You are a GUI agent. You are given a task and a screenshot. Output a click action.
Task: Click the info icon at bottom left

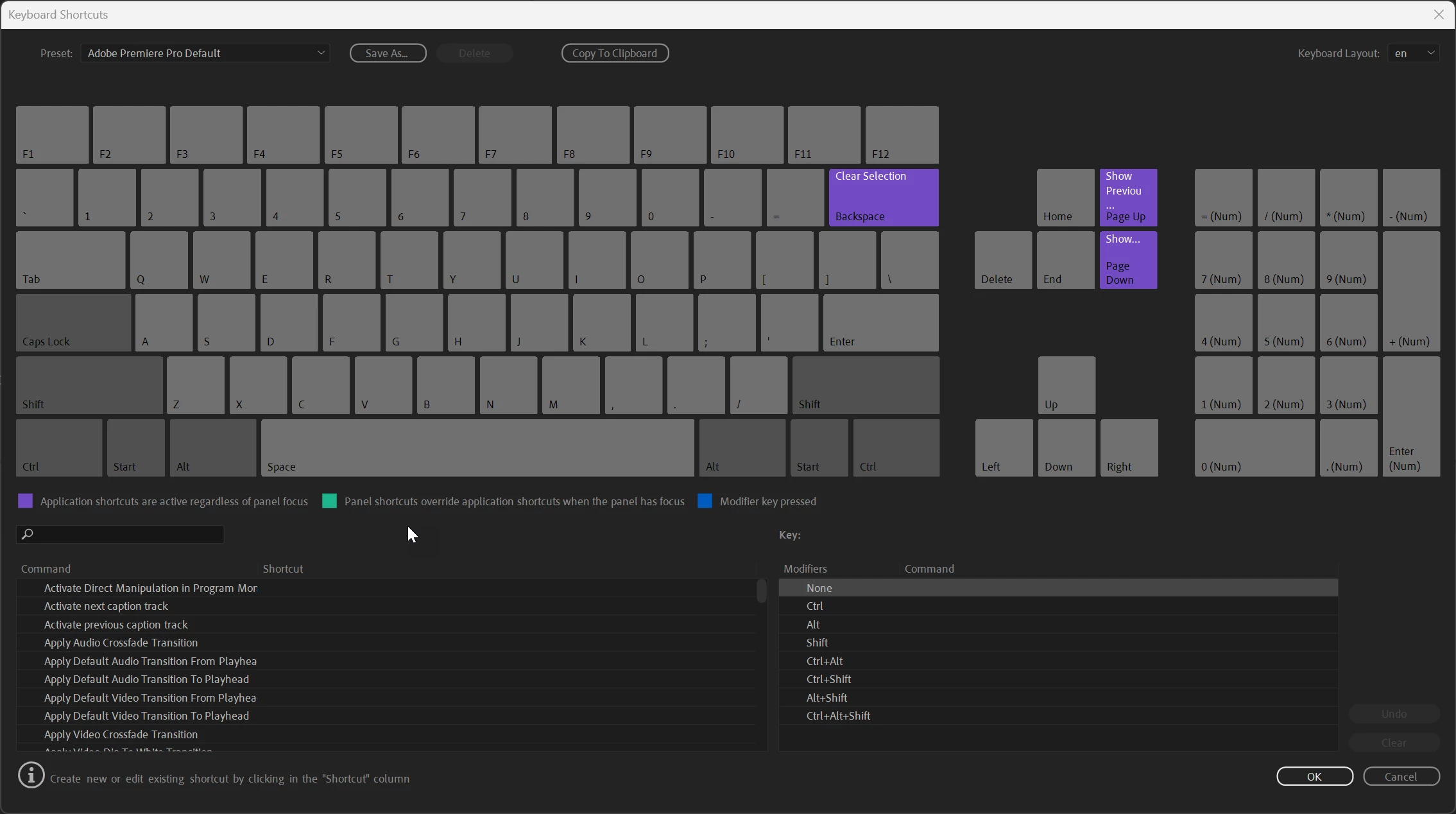(31, 775)
